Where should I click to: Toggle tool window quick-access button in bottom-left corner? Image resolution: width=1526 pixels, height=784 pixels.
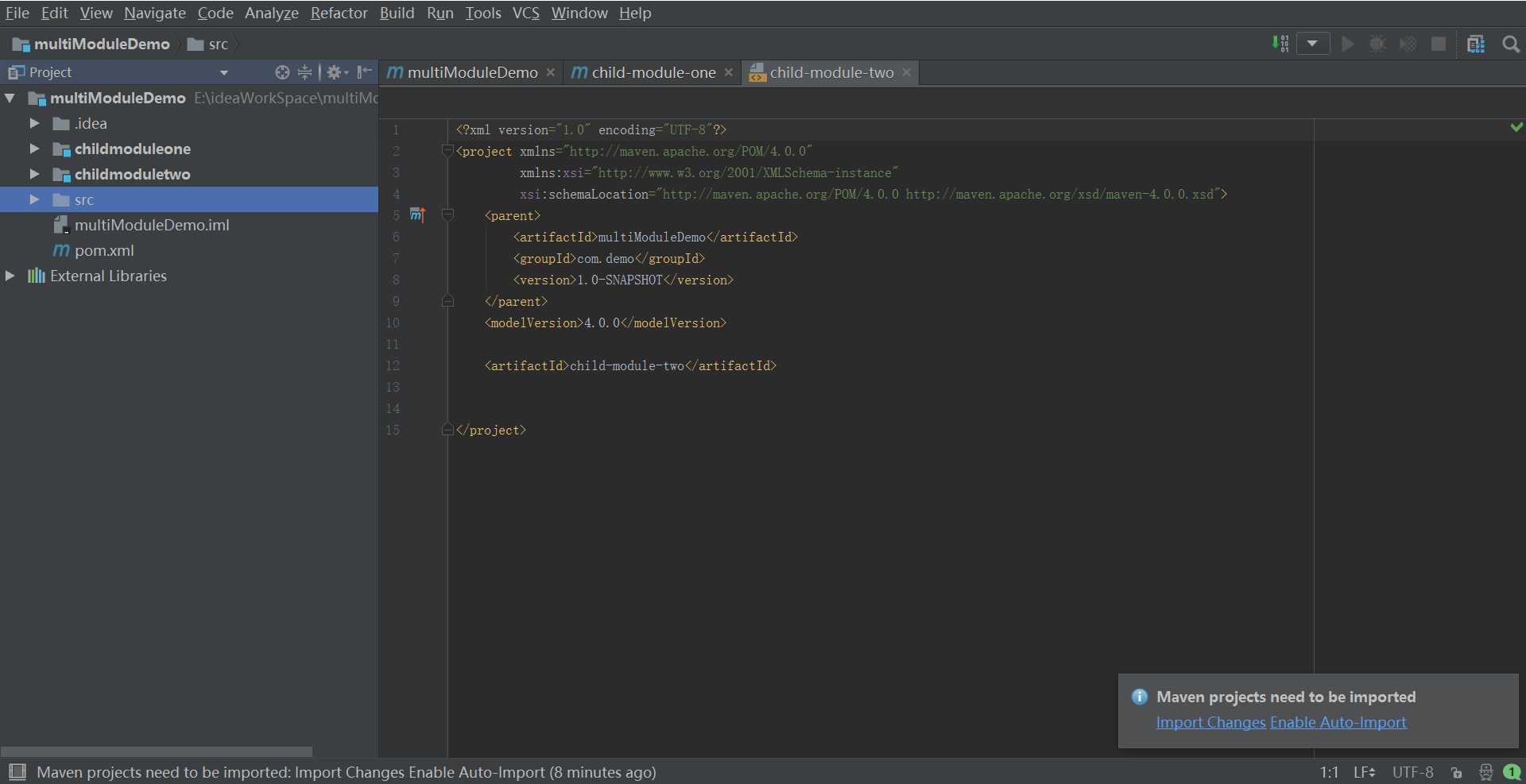pos(17,771)
